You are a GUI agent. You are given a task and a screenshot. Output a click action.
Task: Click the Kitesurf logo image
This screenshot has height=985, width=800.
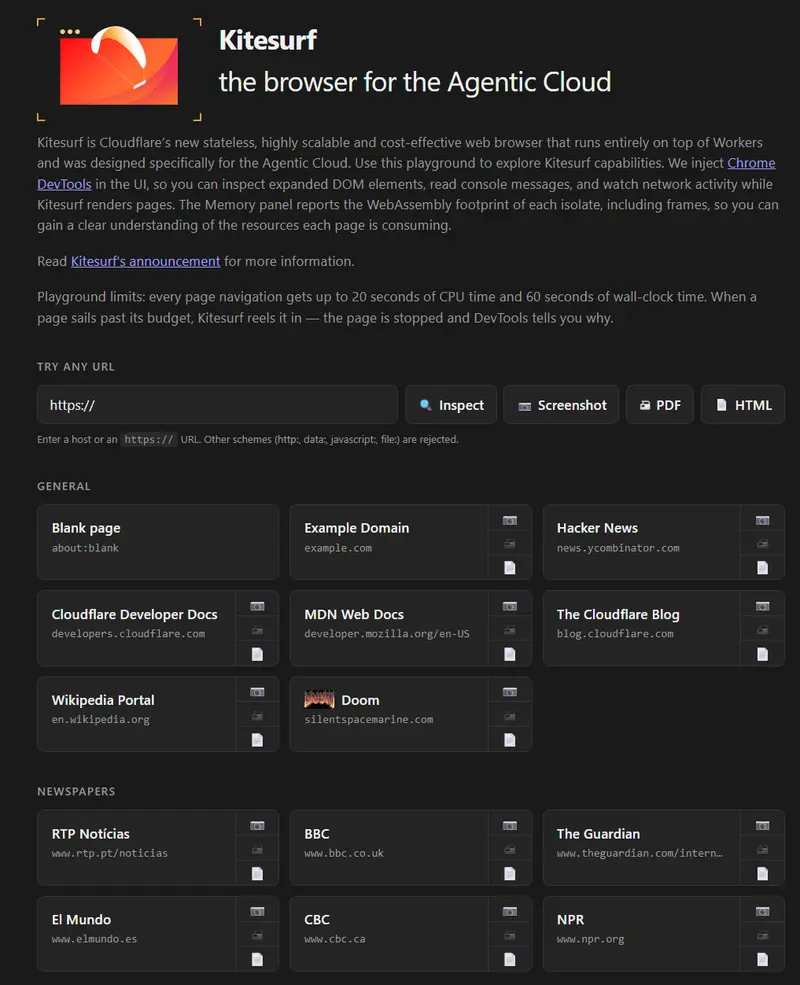click(119, 68)
